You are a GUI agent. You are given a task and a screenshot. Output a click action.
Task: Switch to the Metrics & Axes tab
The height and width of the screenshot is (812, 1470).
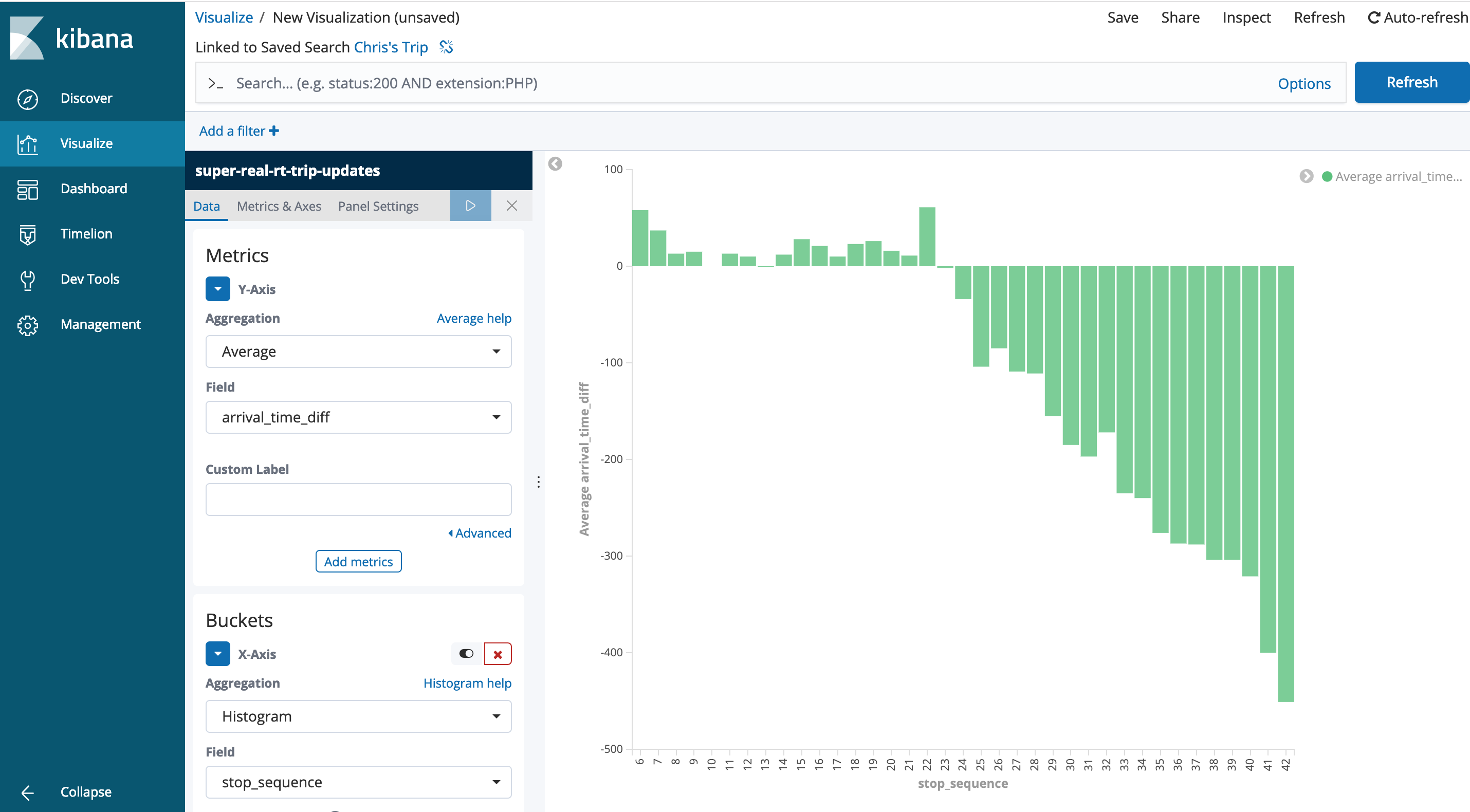coord(279,206)
